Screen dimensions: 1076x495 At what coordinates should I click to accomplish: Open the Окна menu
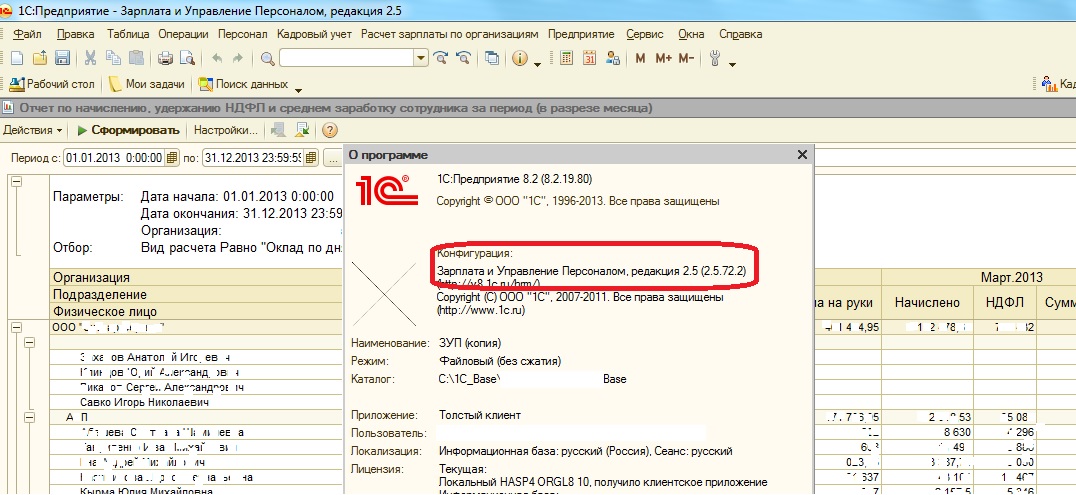coord(691,34)
